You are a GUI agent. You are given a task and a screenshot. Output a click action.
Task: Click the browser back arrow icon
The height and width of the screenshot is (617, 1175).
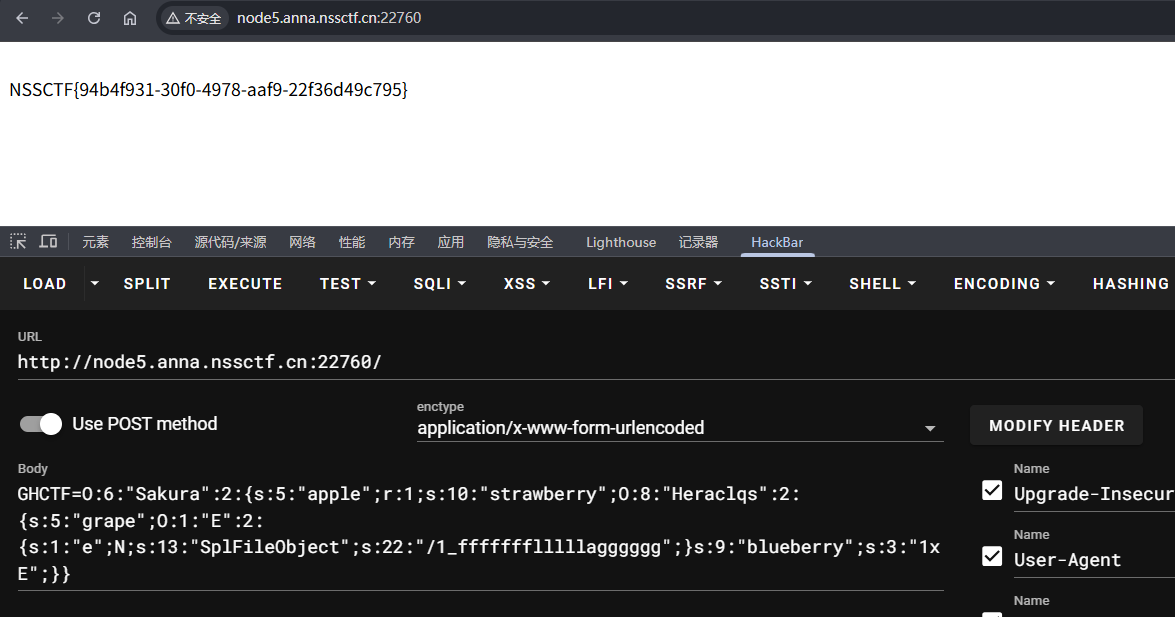click(22, 18)
